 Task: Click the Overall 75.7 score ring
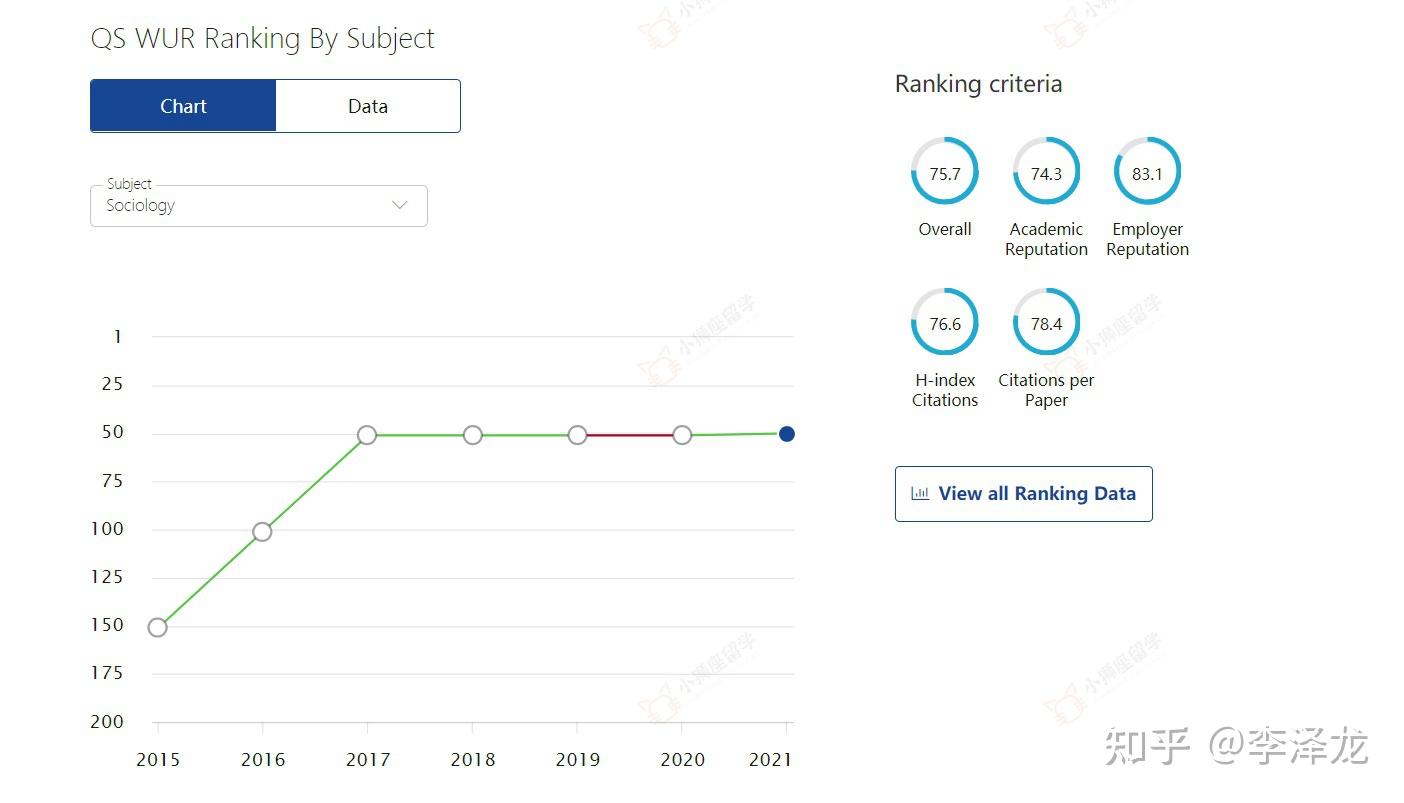click(944, 173)
